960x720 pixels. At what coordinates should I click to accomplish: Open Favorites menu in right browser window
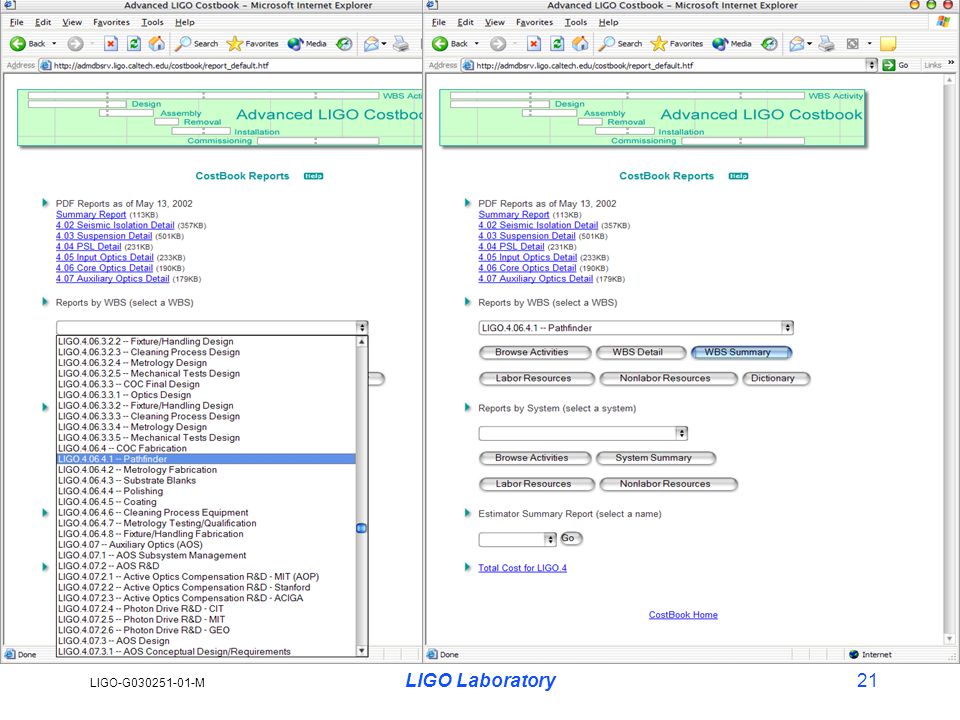[x=534, y=22]
